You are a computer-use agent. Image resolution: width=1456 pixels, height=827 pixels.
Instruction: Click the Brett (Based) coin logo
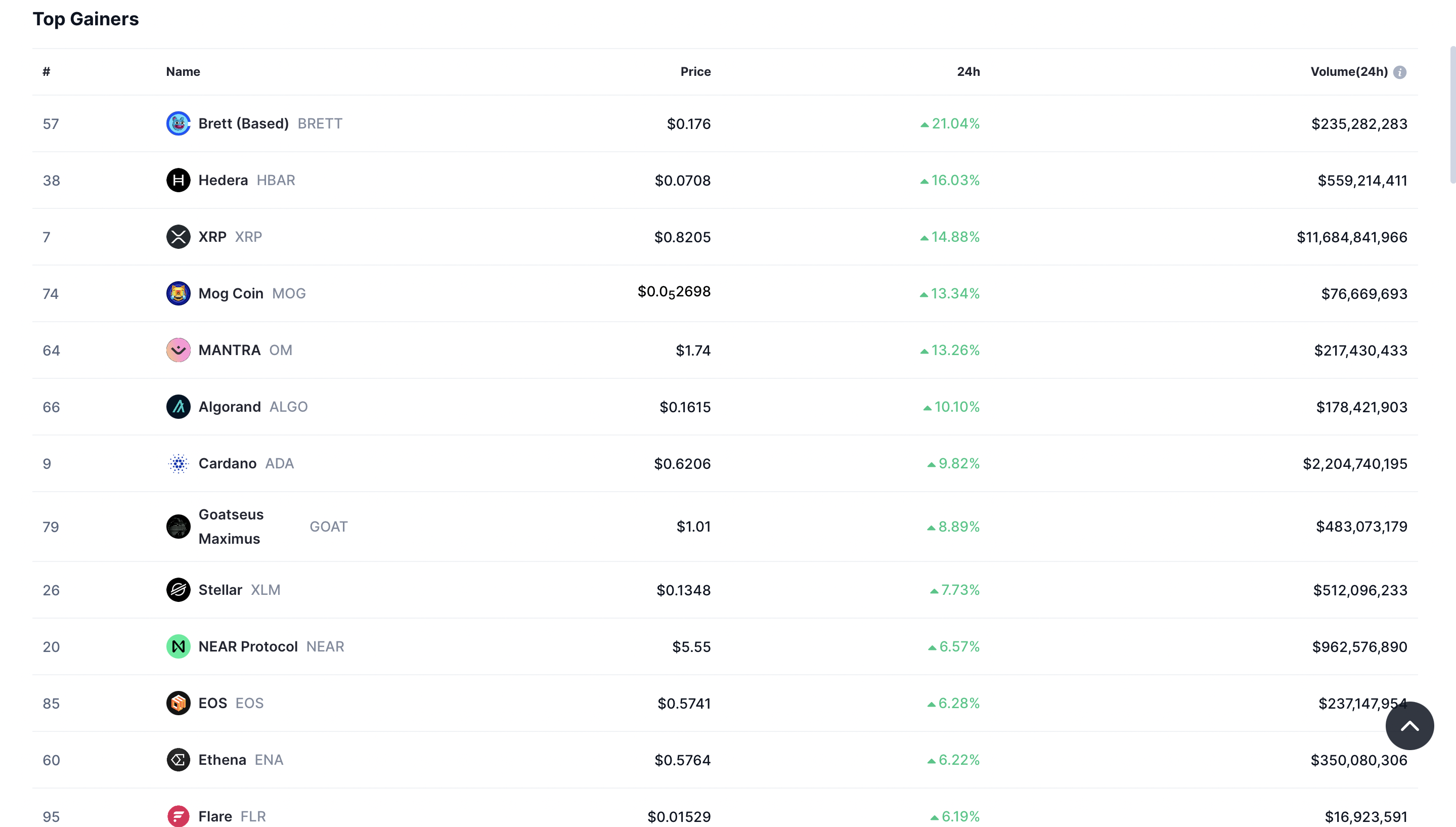click(x=179, y=123)
